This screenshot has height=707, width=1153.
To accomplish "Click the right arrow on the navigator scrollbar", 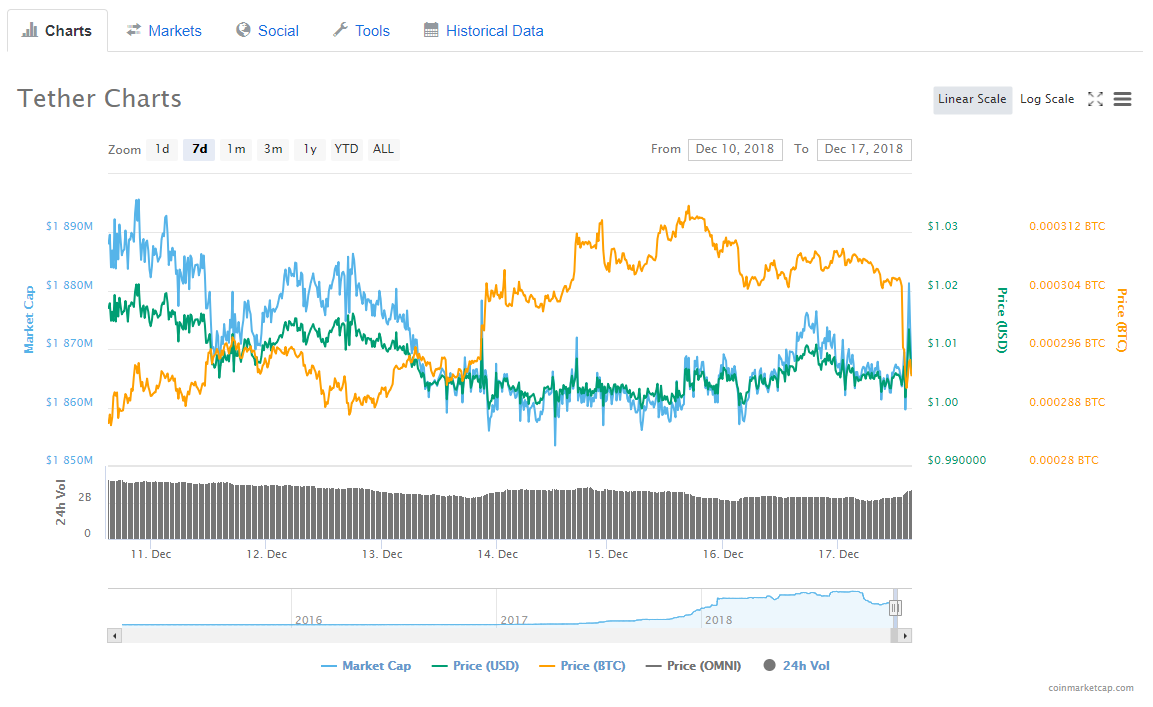I will pos(905,634).
